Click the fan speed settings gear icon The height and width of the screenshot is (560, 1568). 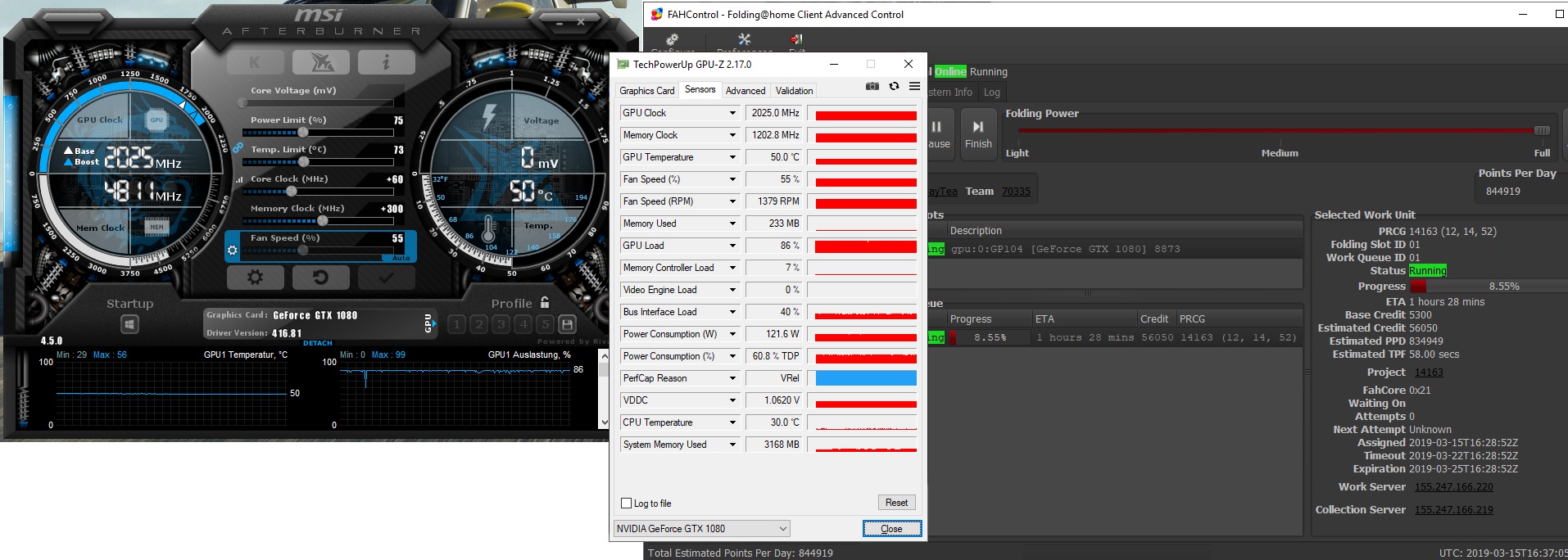pyautogui.click(x=233, y=250)
